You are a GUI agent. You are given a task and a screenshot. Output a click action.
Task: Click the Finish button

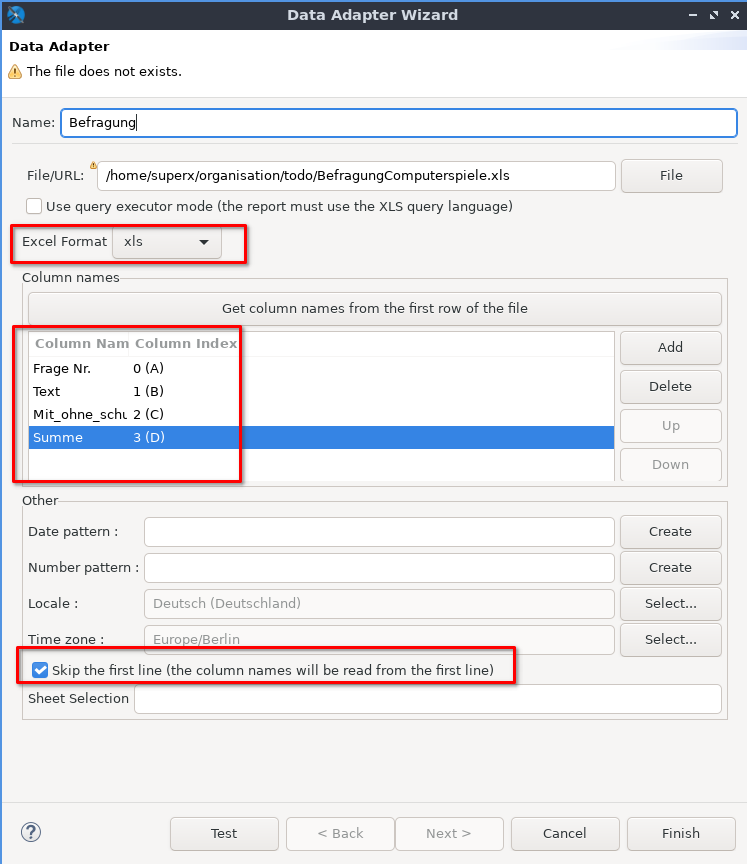pyautogui.click(x=681, y=833)
